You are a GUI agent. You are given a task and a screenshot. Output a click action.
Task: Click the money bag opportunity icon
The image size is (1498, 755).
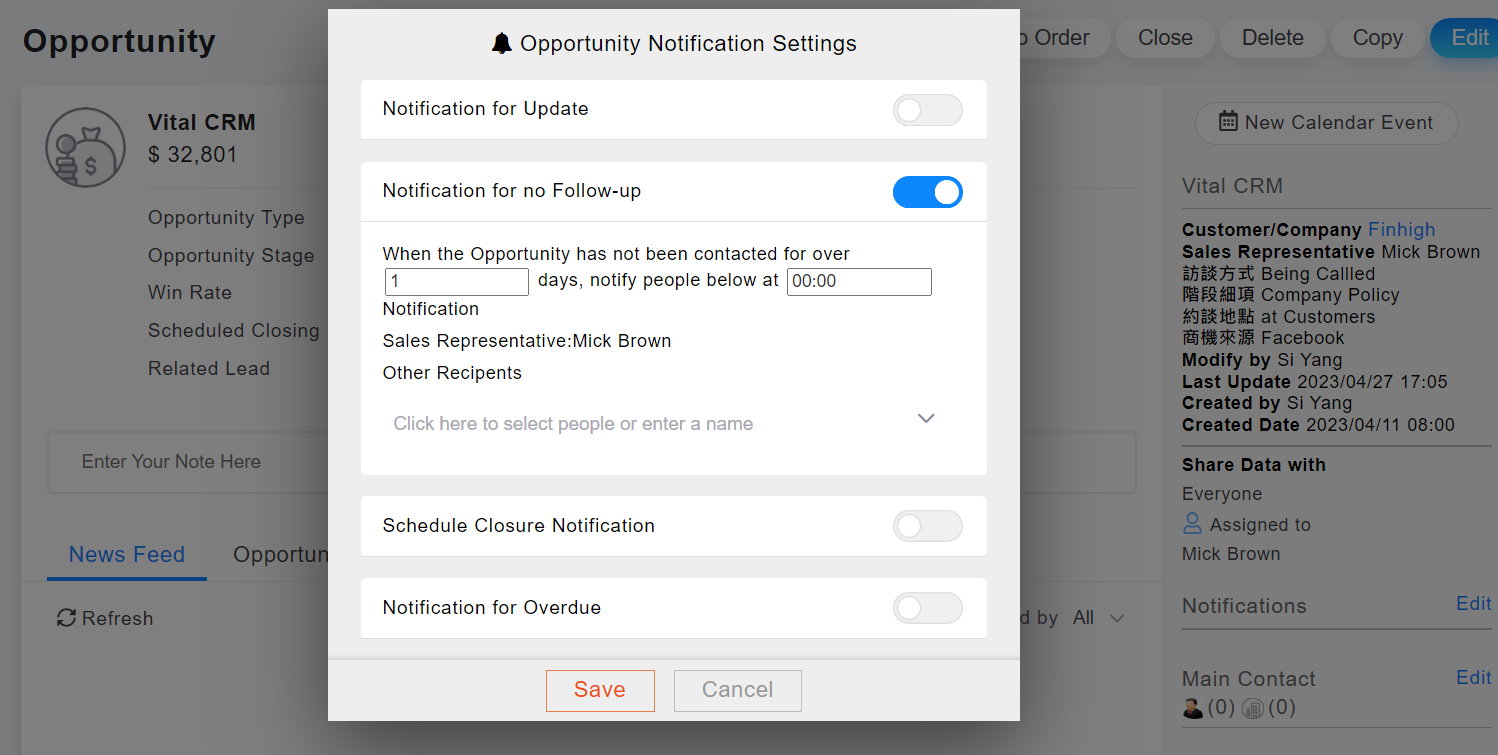pos(85,147)
